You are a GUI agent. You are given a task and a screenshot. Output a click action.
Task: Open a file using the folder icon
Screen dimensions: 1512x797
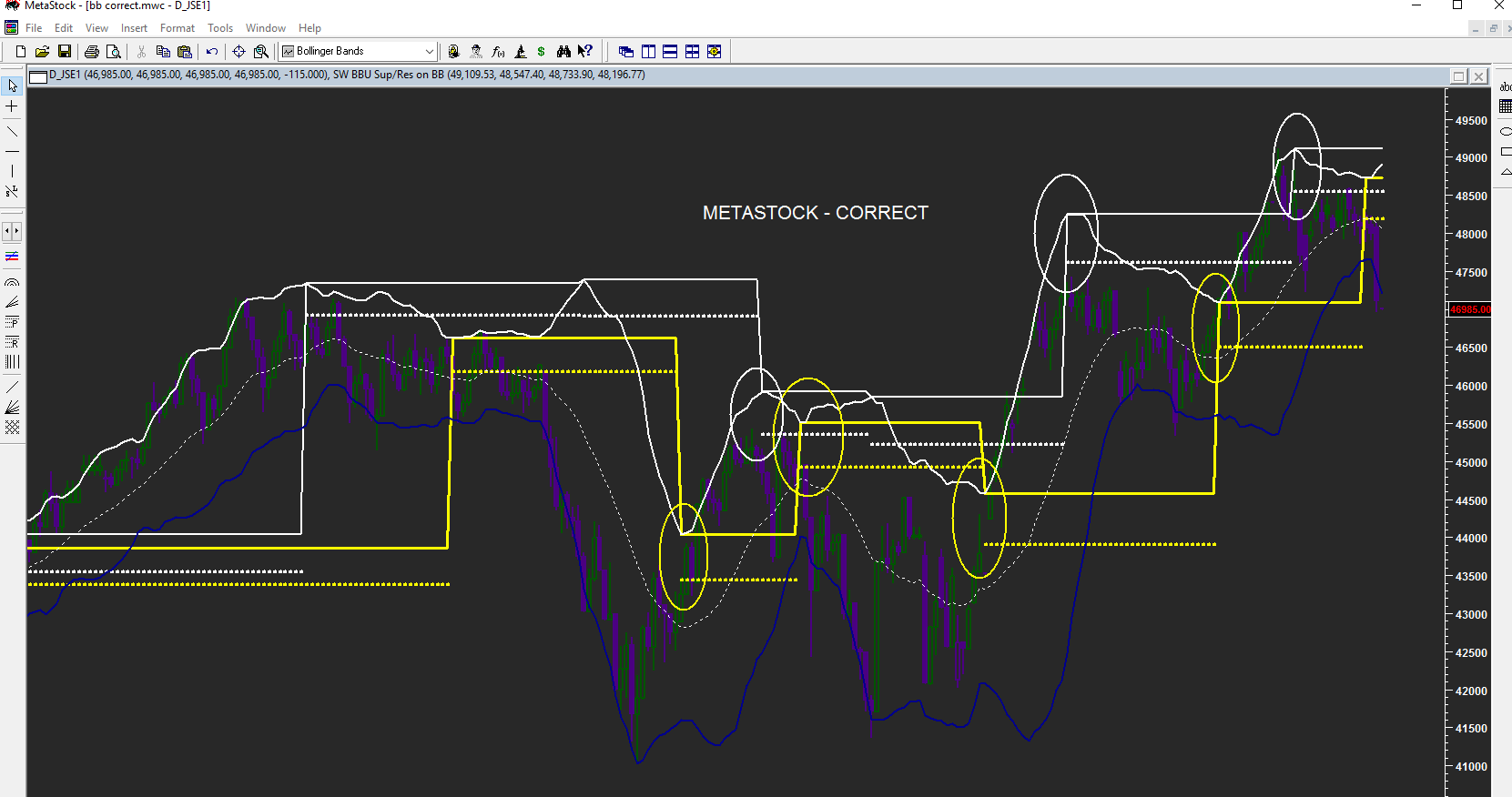[42, 52]
